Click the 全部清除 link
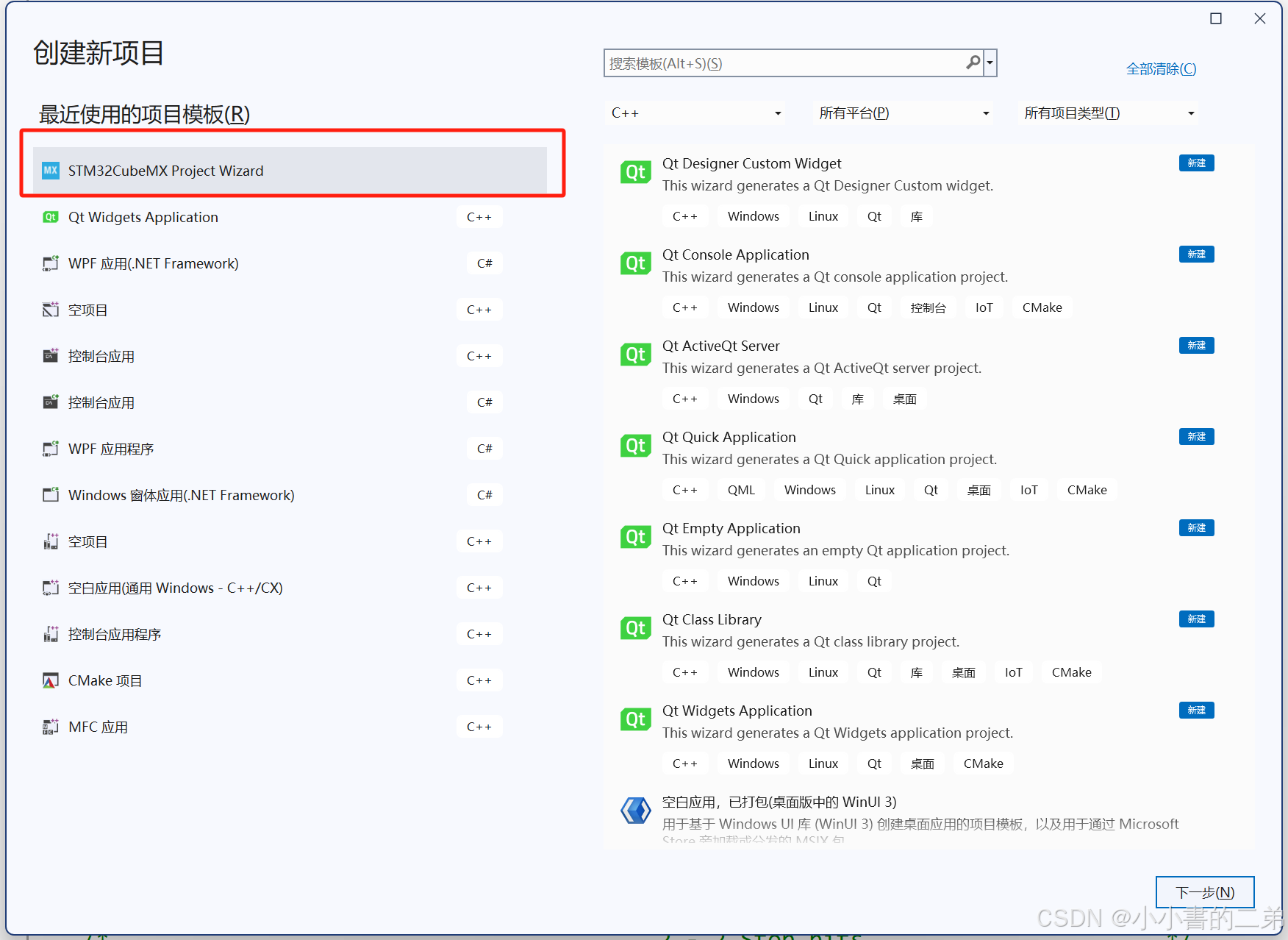 [1161, 68]
